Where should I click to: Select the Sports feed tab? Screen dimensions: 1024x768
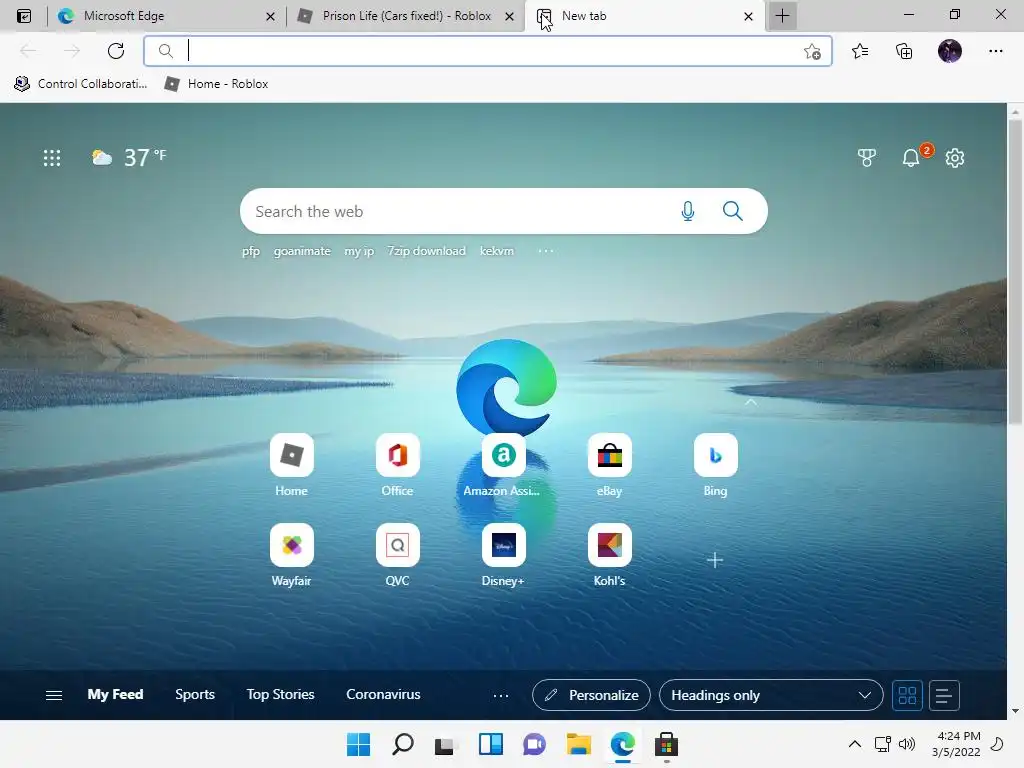(x=195, y=695)
